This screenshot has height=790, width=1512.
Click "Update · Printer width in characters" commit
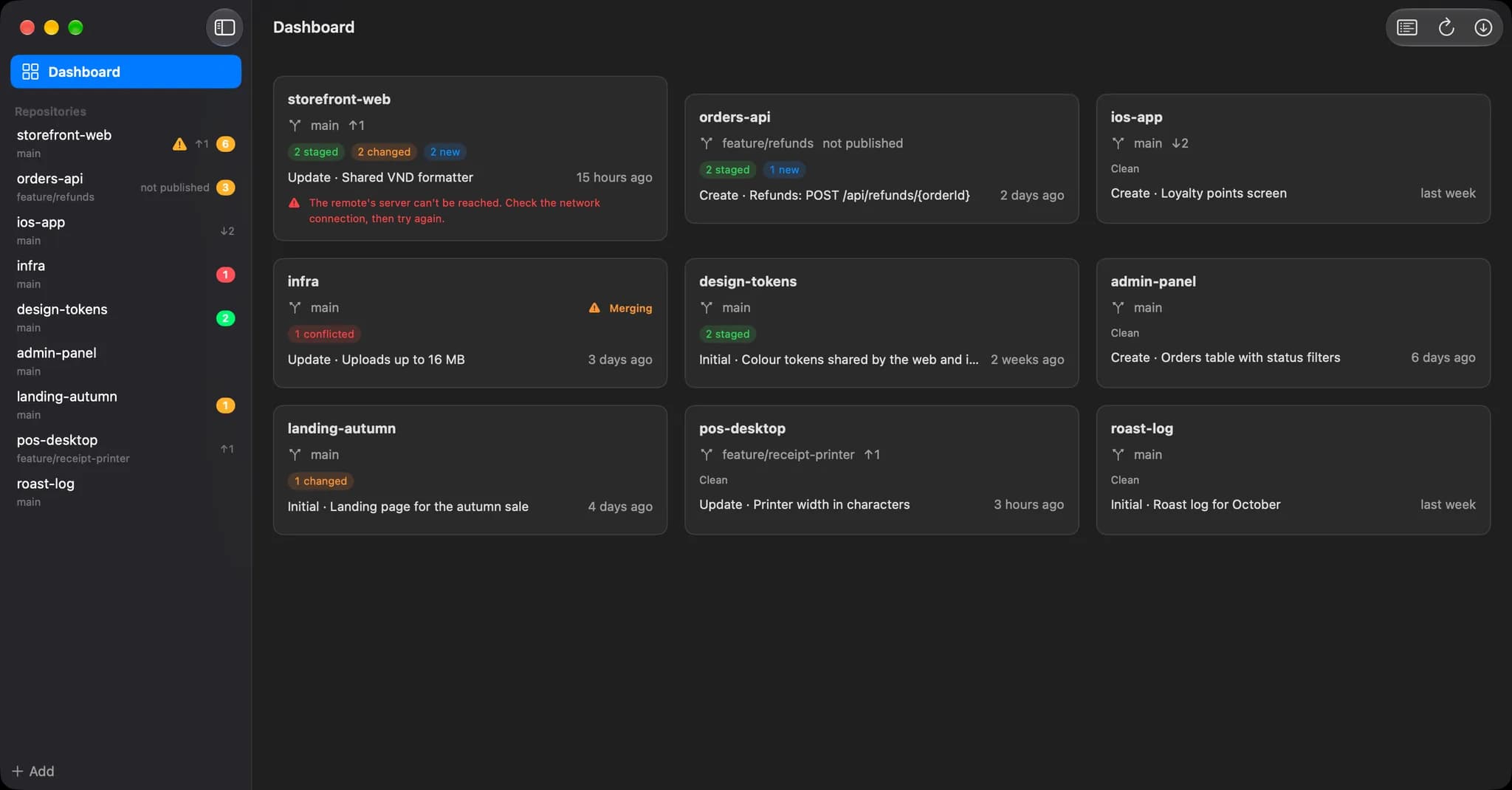click(x=804, y=504)
